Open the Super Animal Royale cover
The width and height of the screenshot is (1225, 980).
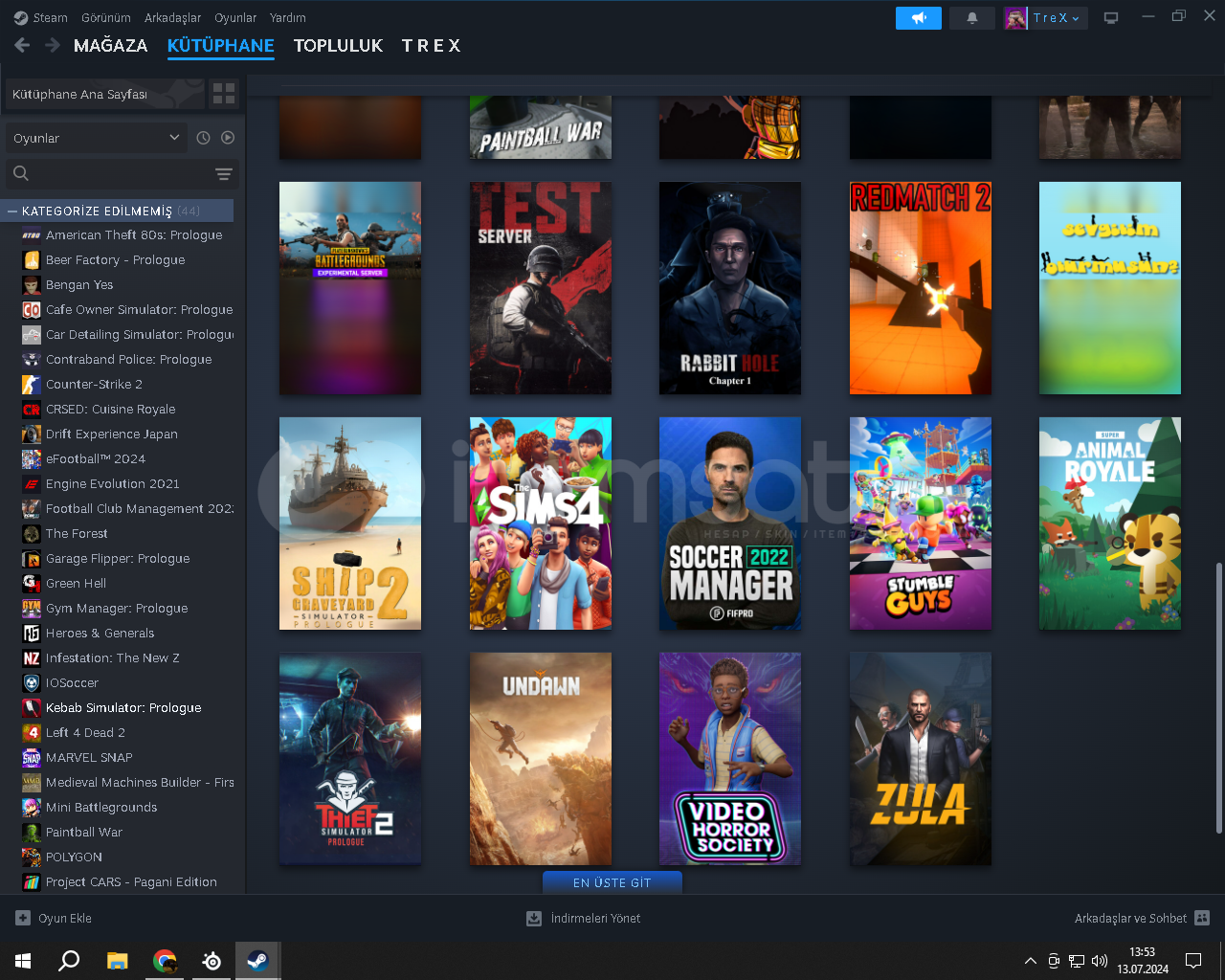click(x=1110, y=523)
